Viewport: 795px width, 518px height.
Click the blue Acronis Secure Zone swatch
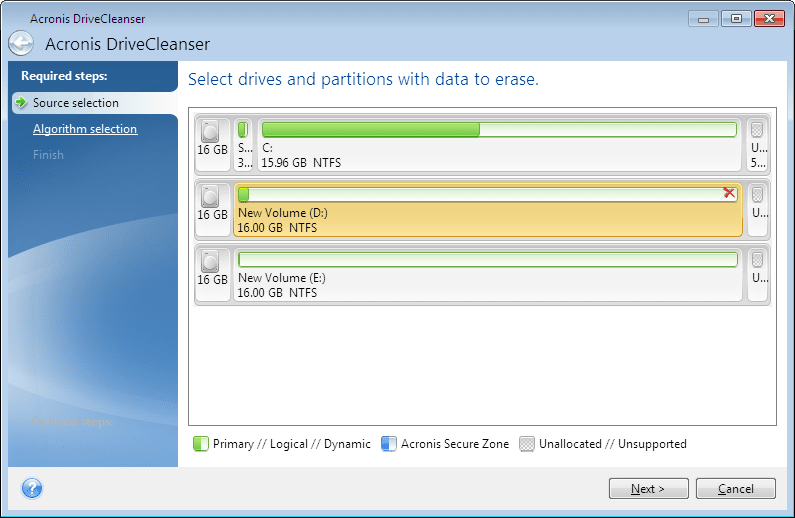389,444
